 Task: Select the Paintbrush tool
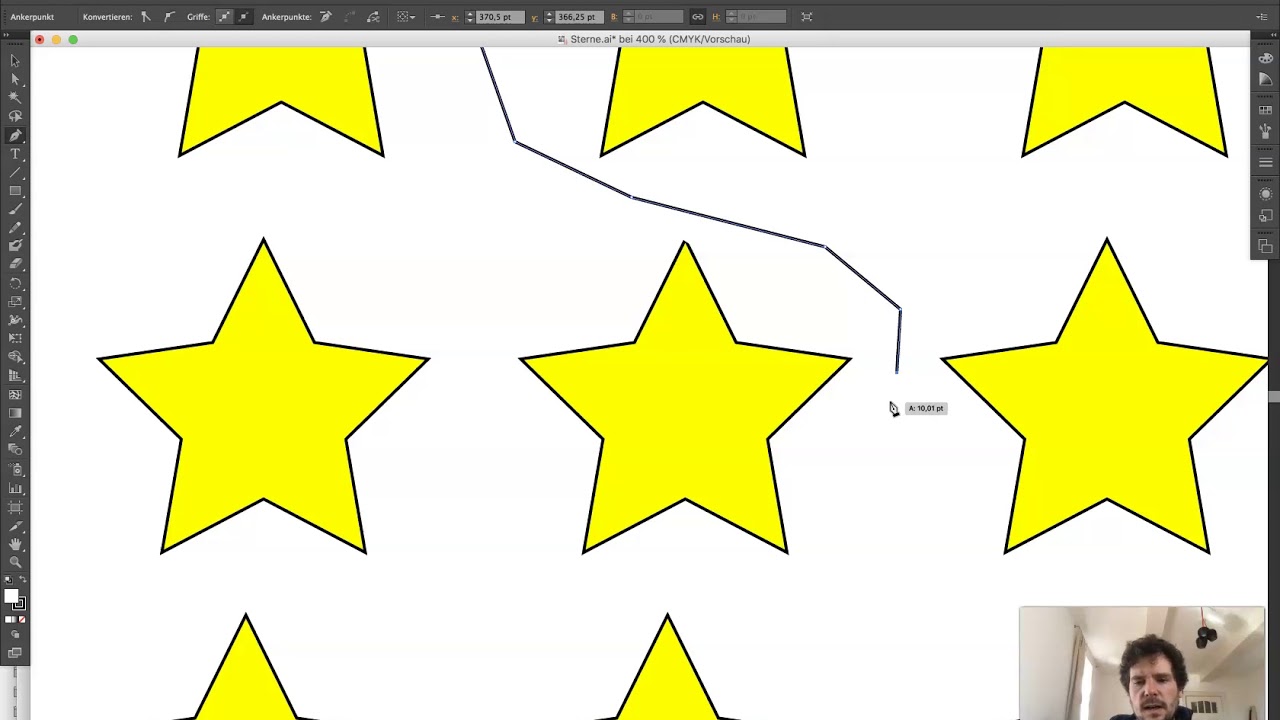point(15,209)
